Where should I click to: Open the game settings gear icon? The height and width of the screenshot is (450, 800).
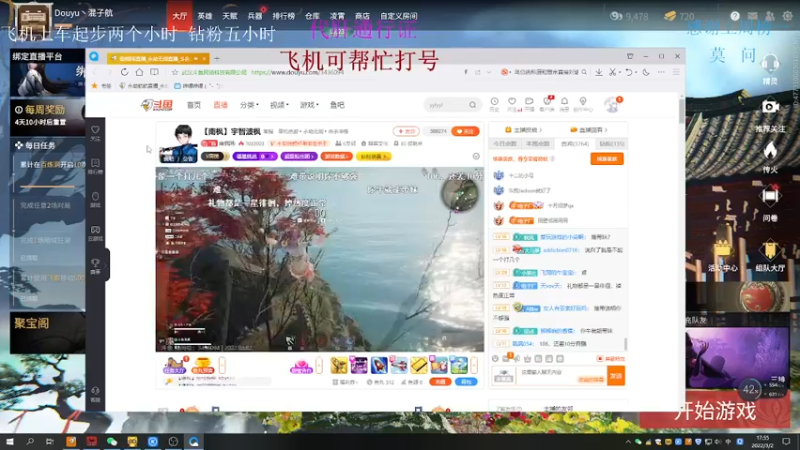[788, 16]
